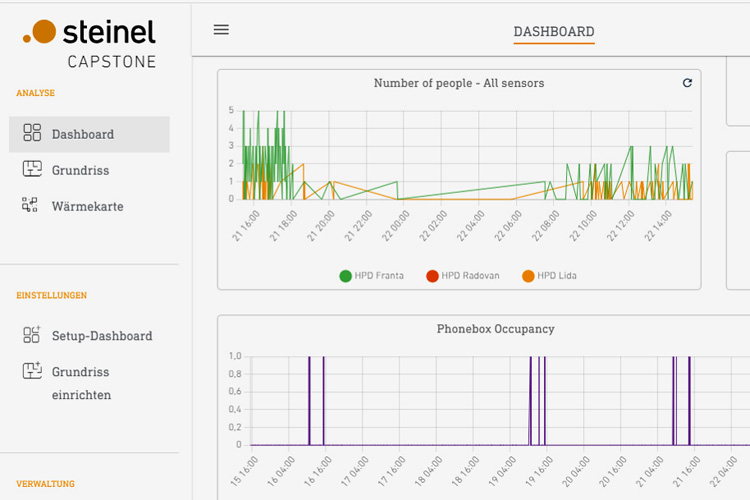Click the Phonebox Occupancy chart title
The image size is (750, 500).
coord(495,329)
